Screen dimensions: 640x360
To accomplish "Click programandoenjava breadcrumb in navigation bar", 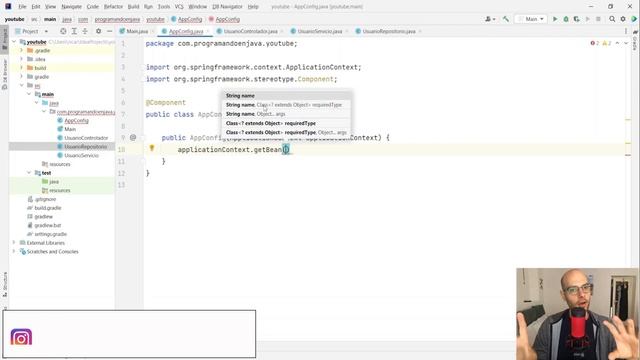I will click(x=117, y=19).
